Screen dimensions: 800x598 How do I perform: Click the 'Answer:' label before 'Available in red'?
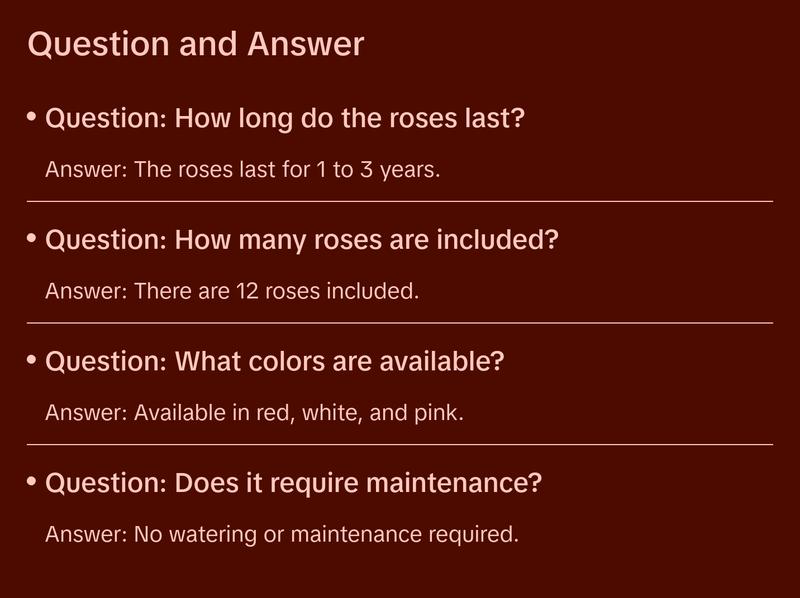86,412
